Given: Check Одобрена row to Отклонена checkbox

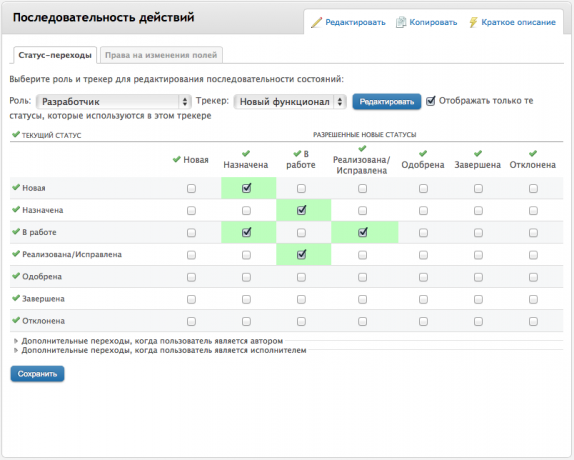Looking at the screenshot, I should pyautogui.click(x=533, y=277).
